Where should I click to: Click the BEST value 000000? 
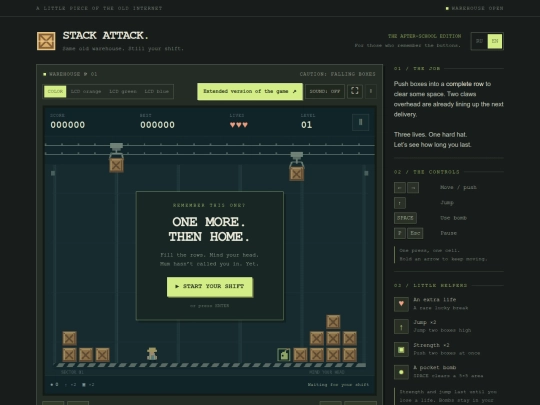click(x=157, y=125)
